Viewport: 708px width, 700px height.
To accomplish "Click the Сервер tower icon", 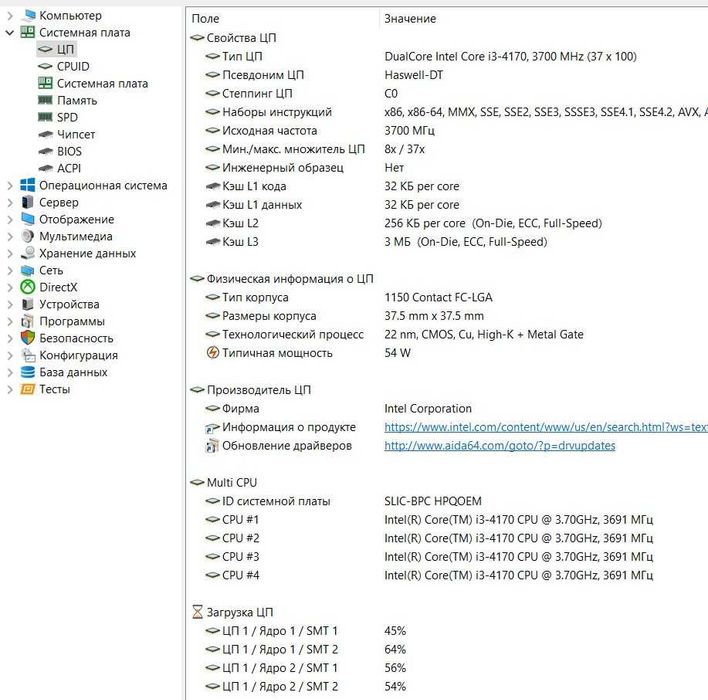I will [28, 202].
